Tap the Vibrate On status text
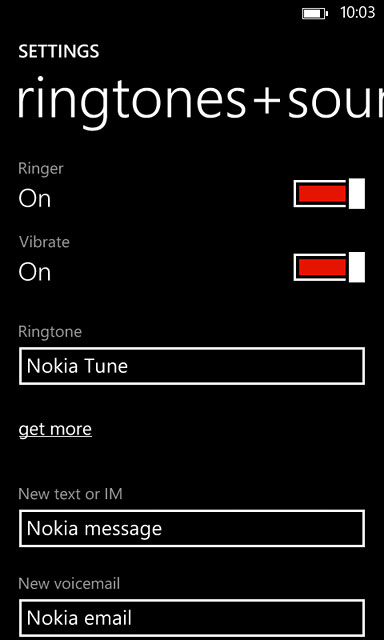Viewport: 384px width, 640px height. click(35, 272)
